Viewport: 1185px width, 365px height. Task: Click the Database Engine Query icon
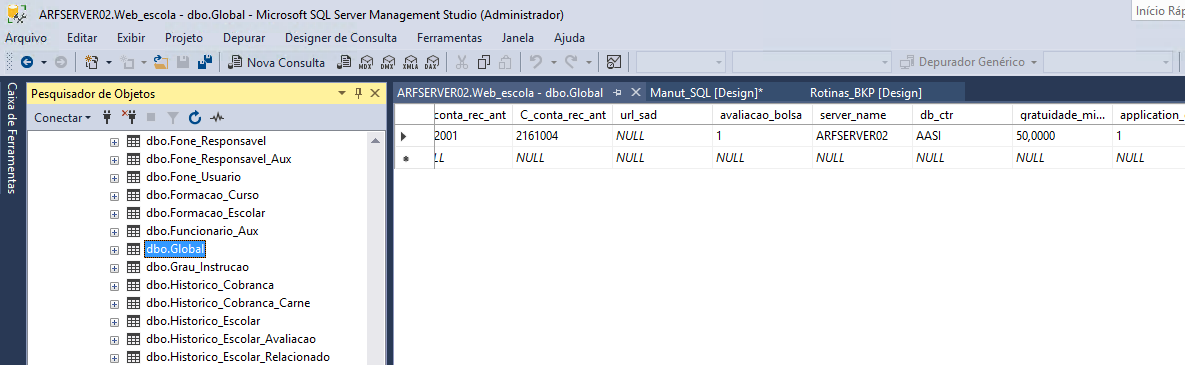coord(344,62)
